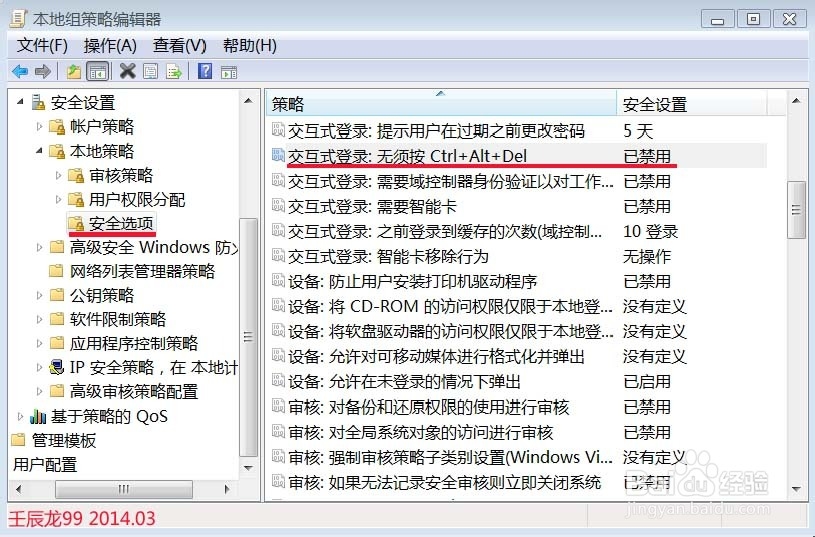Expand the 基于策略的 QoS node
Viewport: 815px width, 537px height.
(x=20, y=416)
